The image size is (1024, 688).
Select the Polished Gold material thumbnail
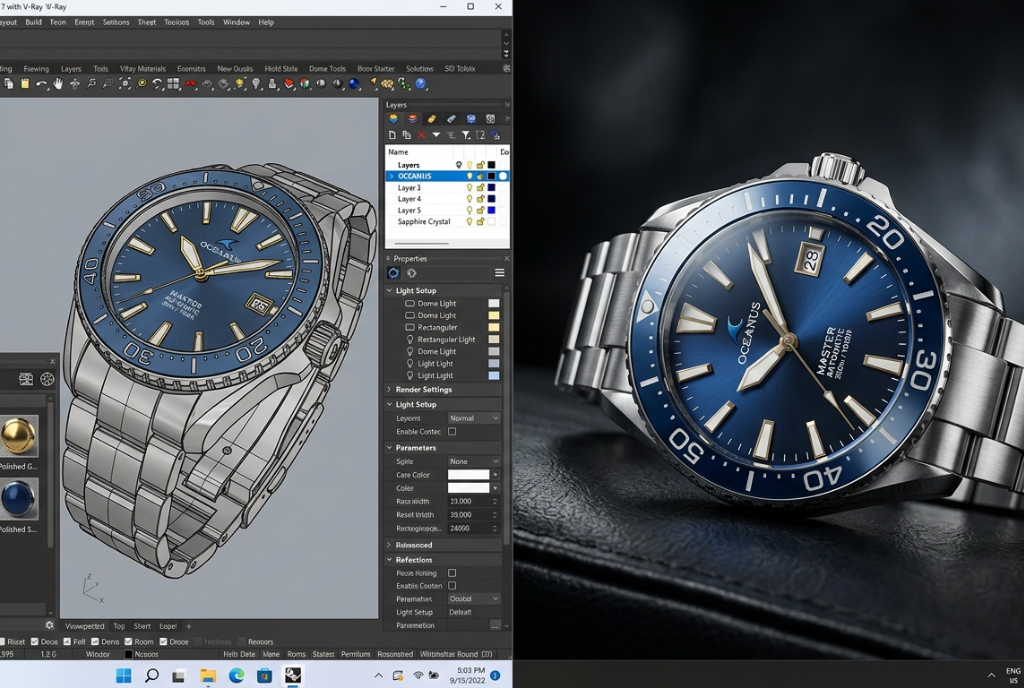[19, 436]
